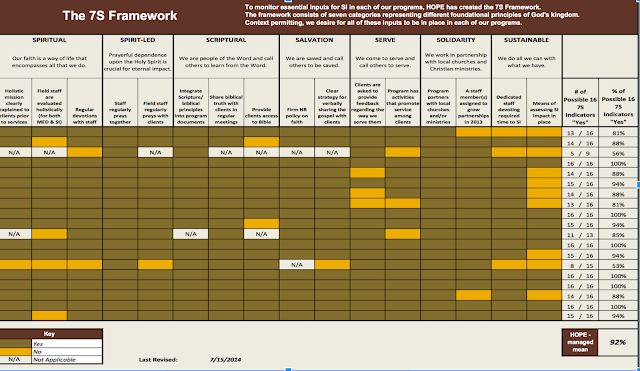Select "Program has activities that promote service" header
640x371 pixels.
coord(403,106)
